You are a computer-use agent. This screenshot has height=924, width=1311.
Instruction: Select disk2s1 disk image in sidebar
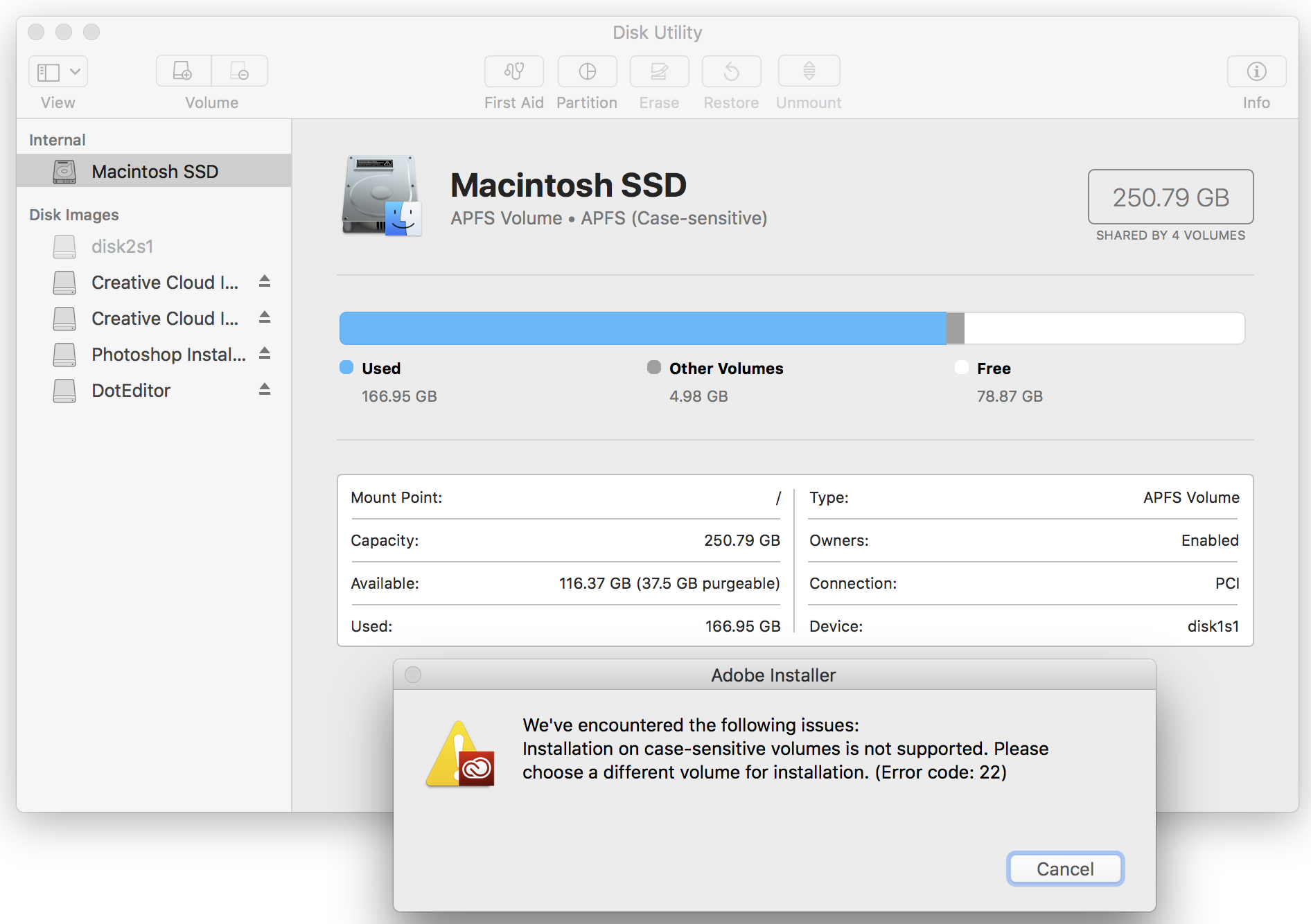pos(154,247)
